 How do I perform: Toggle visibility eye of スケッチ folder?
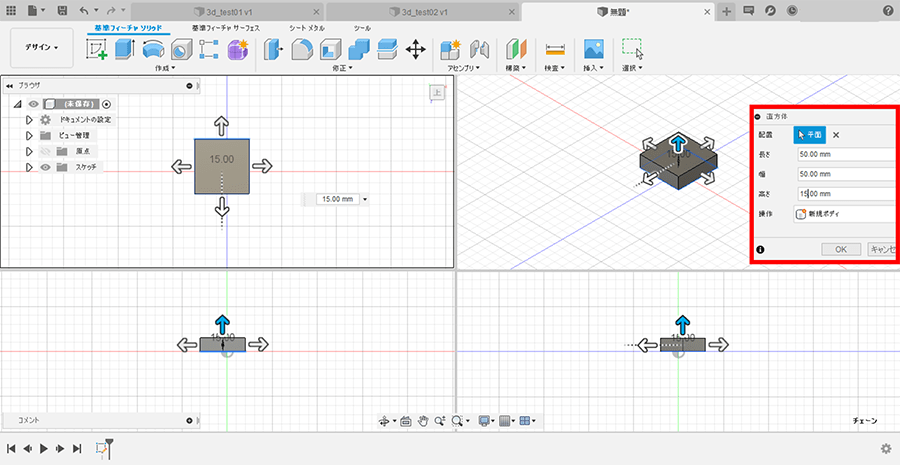[x=45, y=167]
